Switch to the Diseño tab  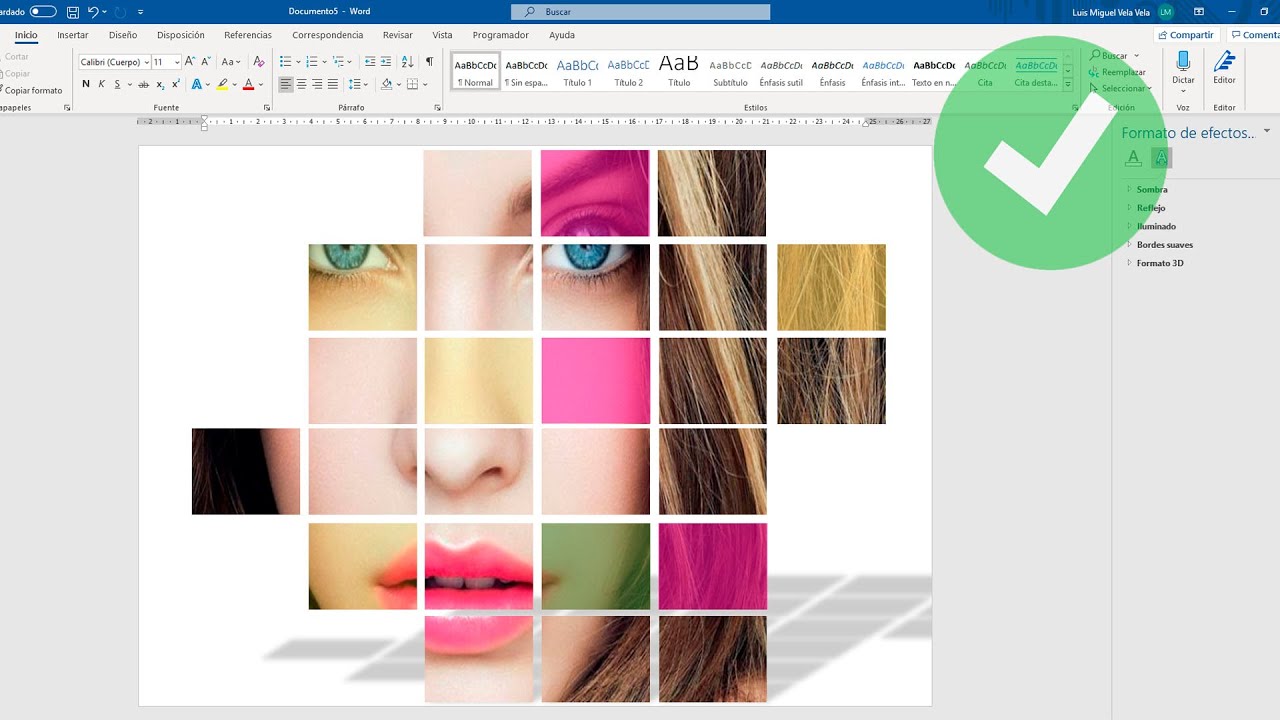tap(123, 35)
